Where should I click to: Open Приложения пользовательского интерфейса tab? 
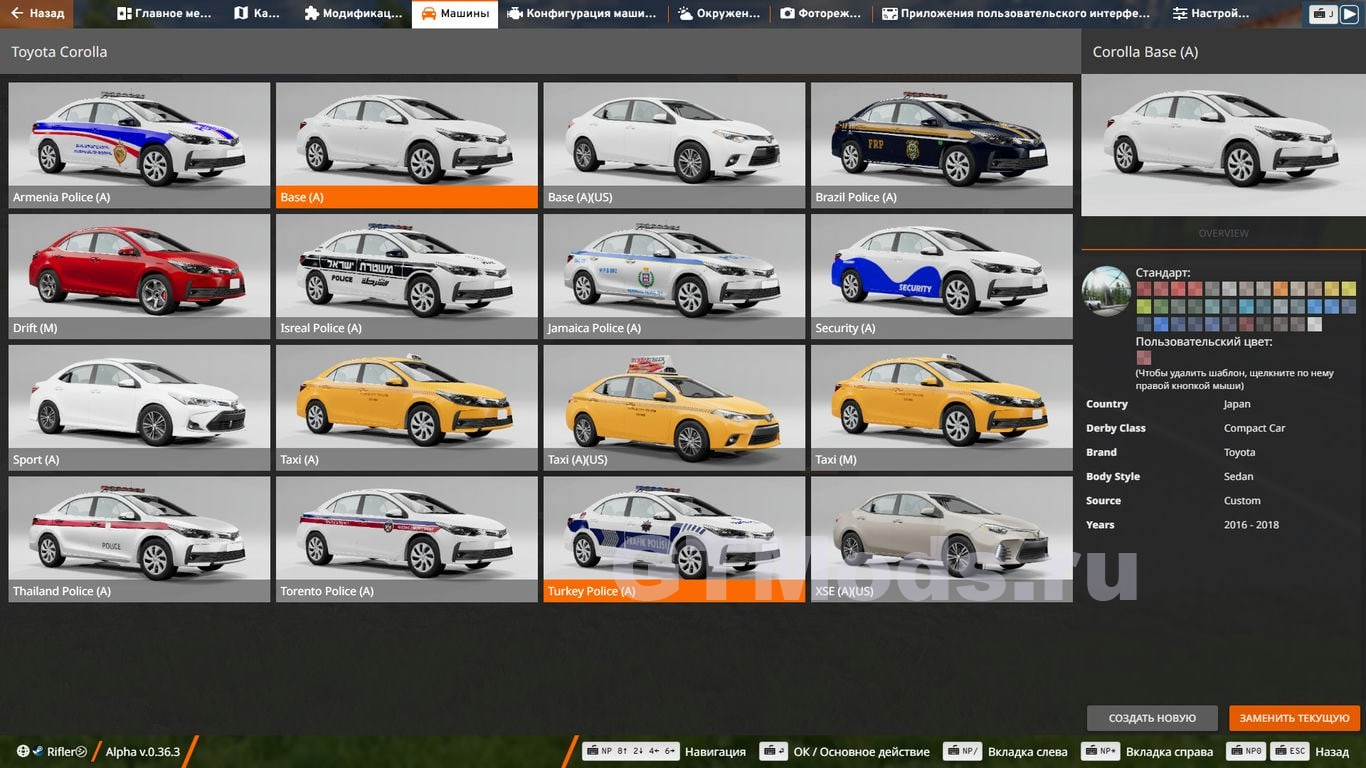pyautogui.click(x=1015, y=14)
